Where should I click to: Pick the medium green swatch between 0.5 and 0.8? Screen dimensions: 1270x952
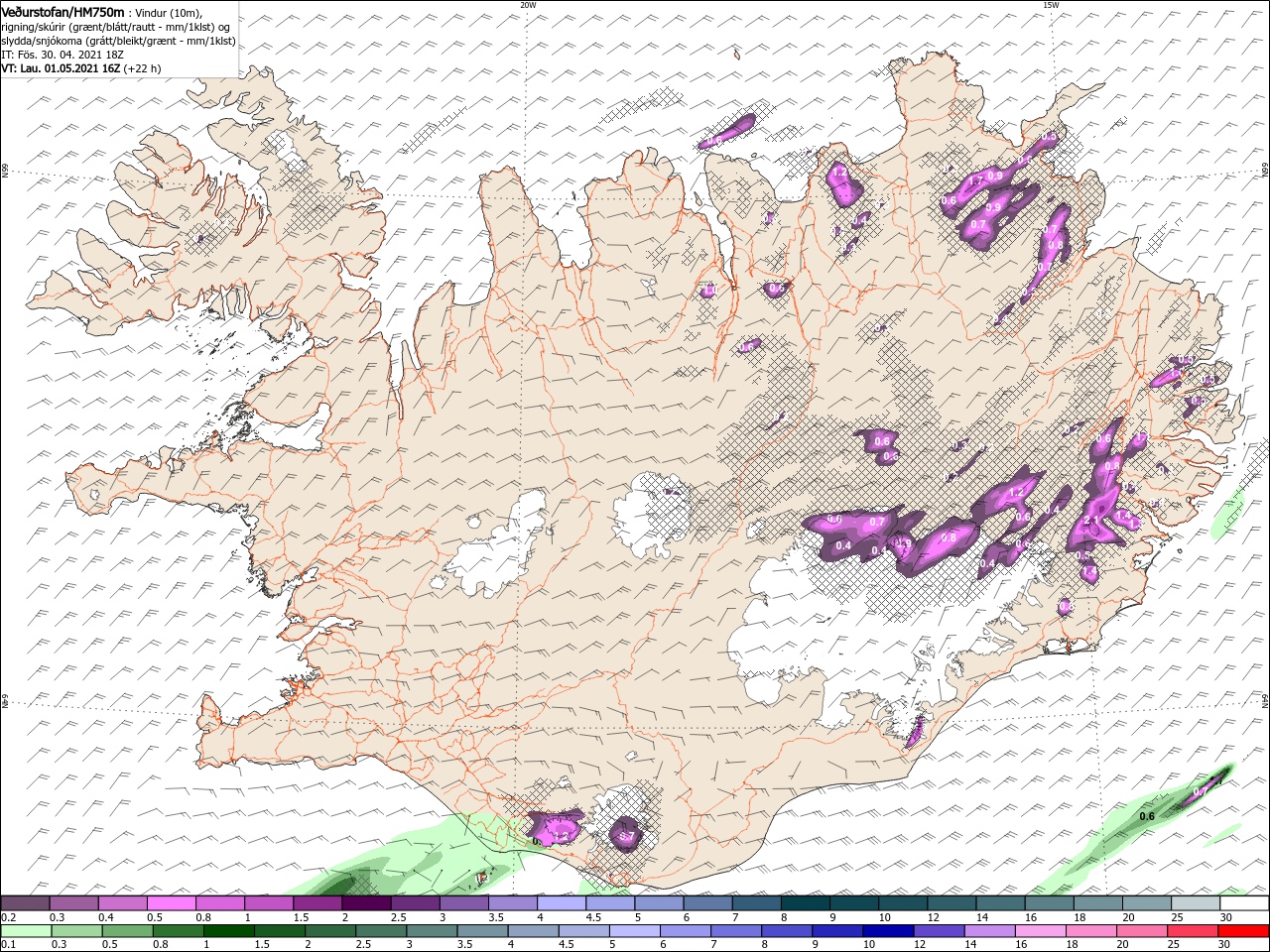[126, 931]
